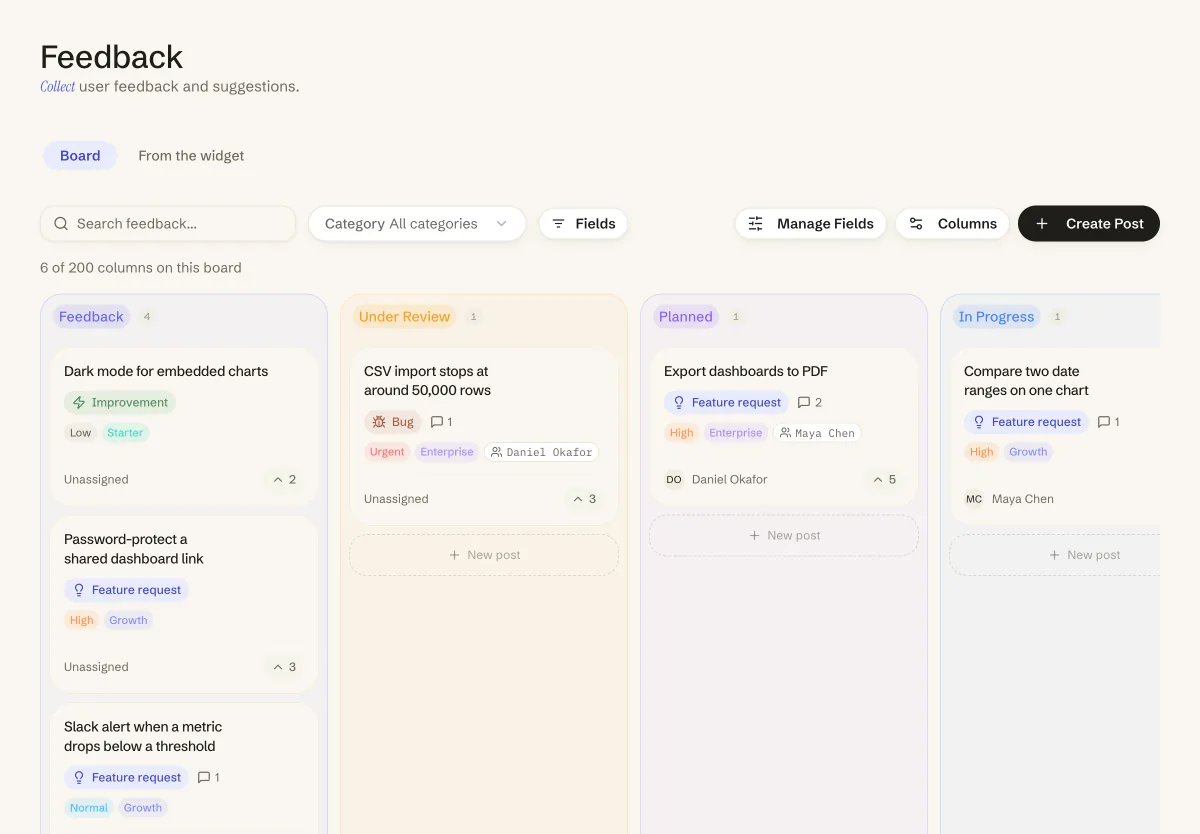Image resolution: width=1200 pixels, height=834 pixels.
Task: Add New post in In Progress column
Action: (x=1054, y=555)
